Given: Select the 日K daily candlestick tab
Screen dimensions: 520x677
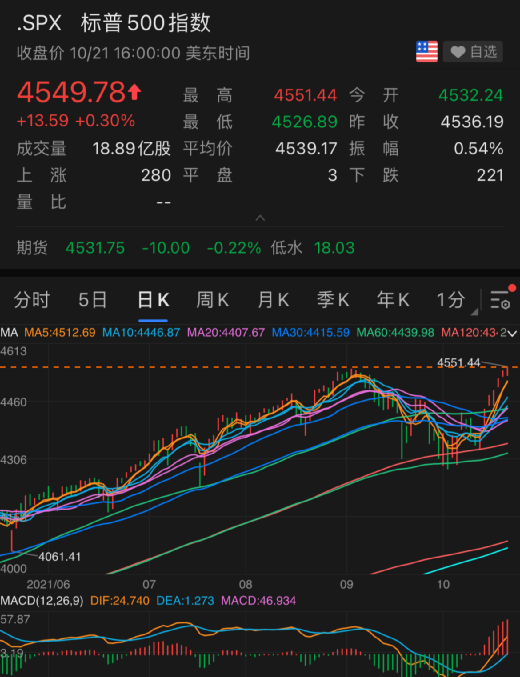Looking at the screenshot, I should pos(153,300).
